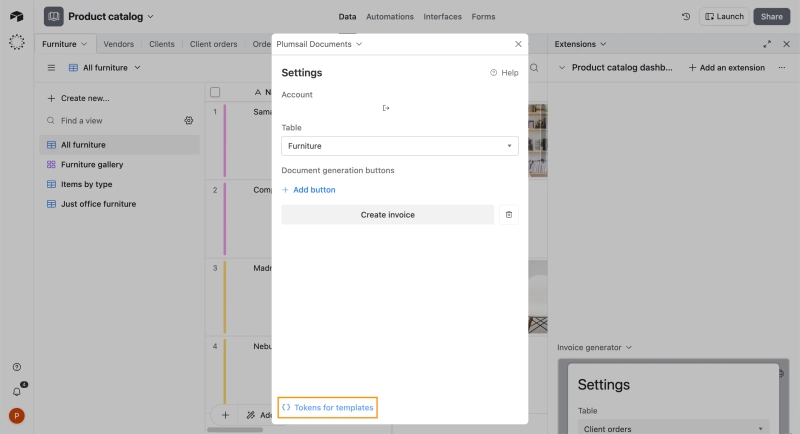Select the All furniture grid view
The image size is (800, 434).
tap(119, 145)
